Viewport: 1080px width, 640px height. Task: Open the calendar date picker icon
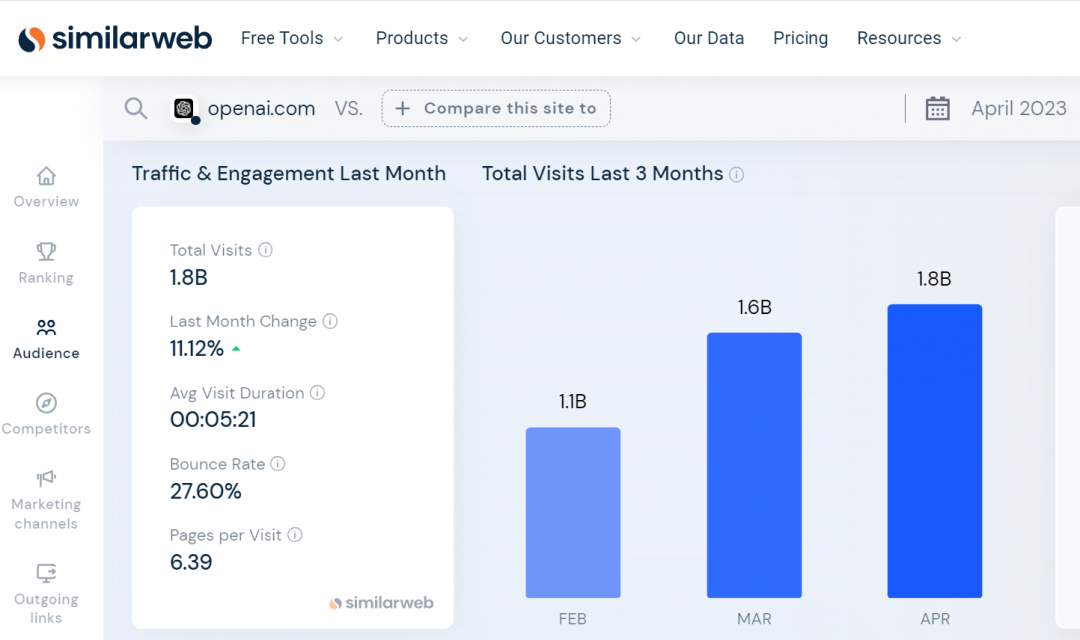click(937, 108)
